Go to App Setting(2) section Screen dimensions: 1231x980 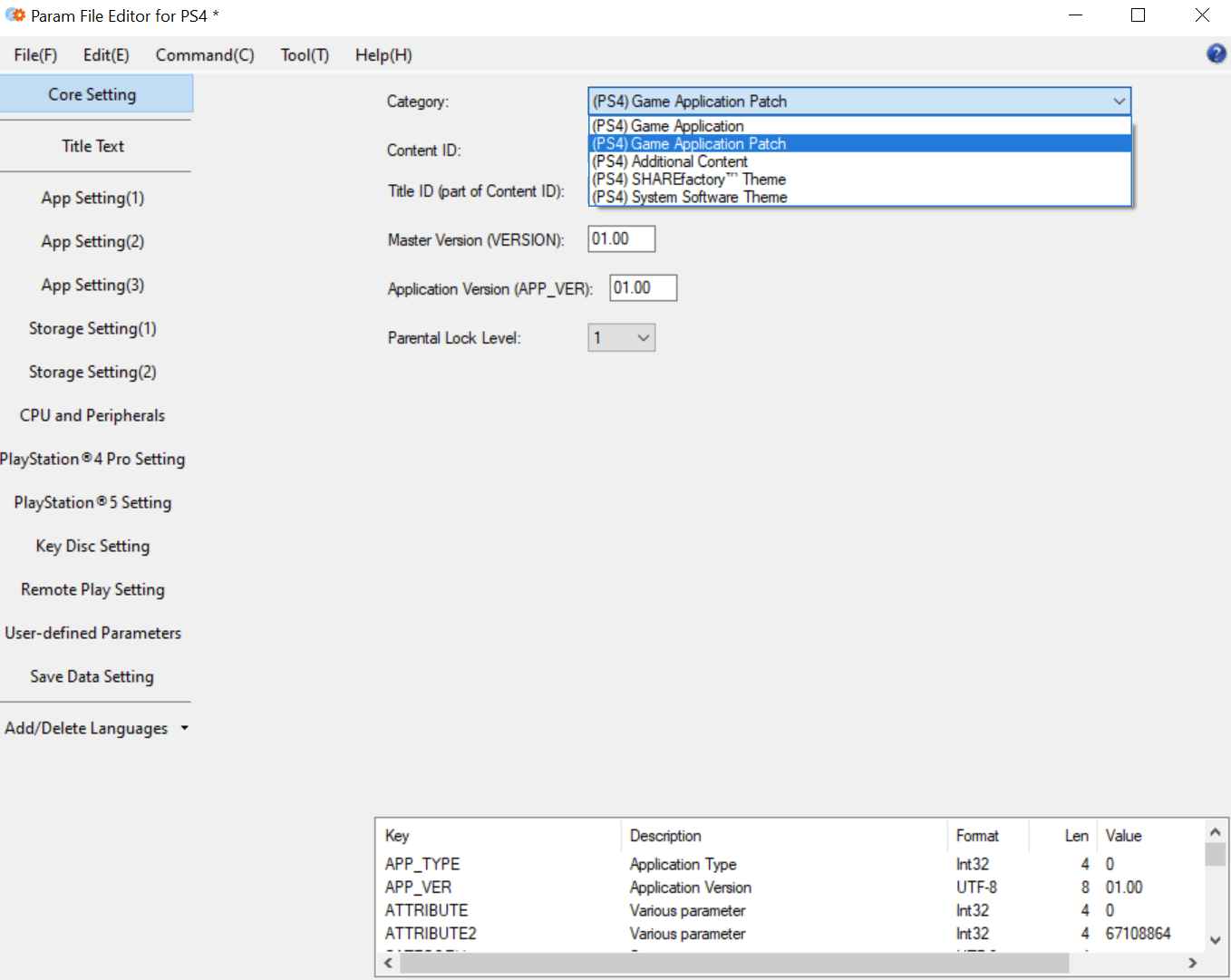tap(93, 241)
